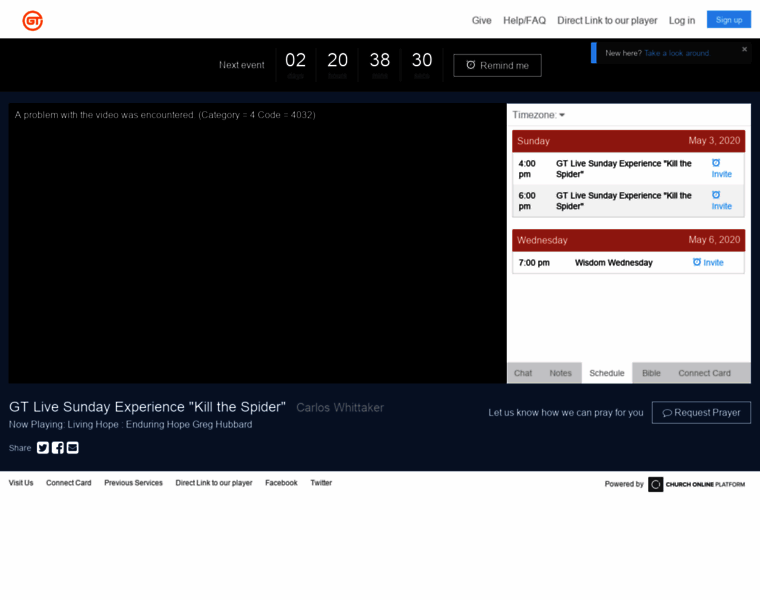Dismiss the "New here?" notification

(x=744, y=49)
